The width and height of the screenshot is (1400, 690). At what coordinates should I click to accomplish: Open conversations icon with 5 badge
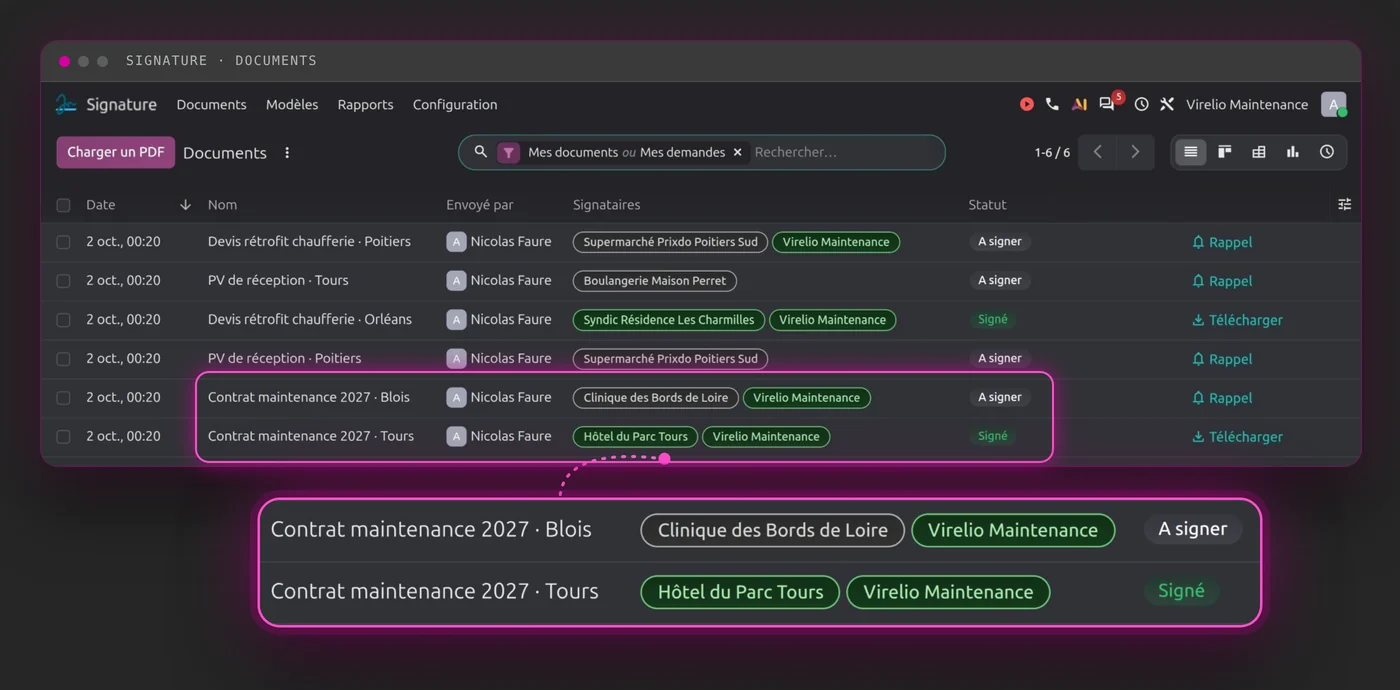click(x=1108, y=103)
